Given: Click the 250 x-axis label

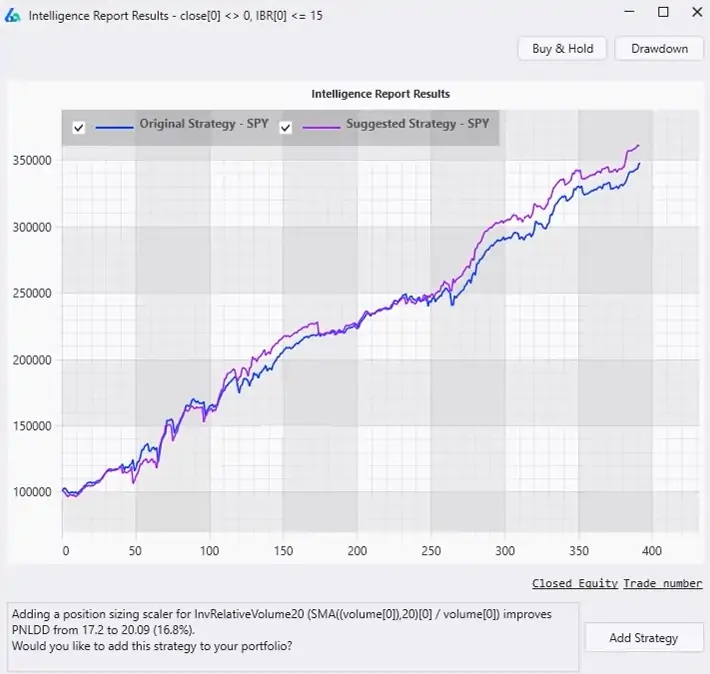Looking at the screenshot, I should click(431, 551).
